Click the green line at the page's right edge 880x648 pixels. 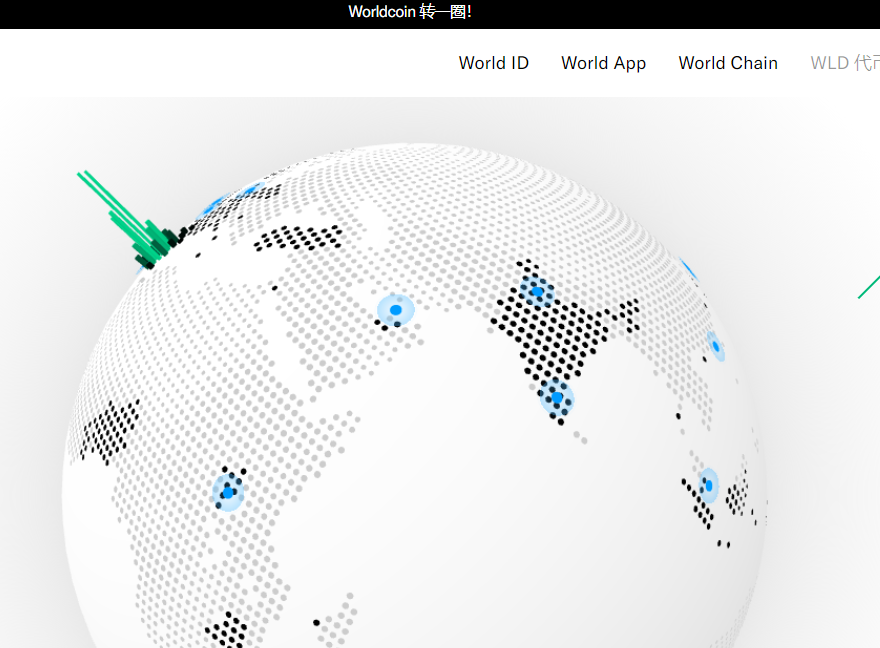point(868,287)
